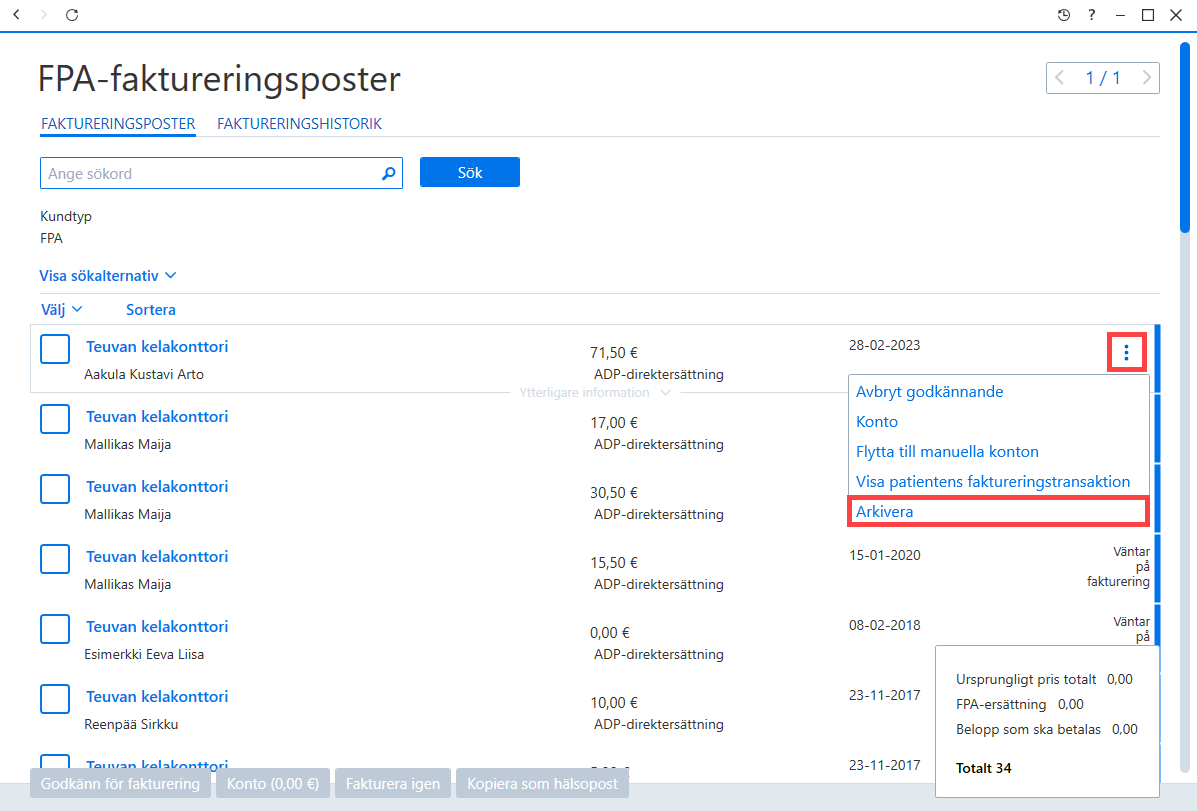
Task: Choose Konto from the context menu
Action: tap(876, 422)
